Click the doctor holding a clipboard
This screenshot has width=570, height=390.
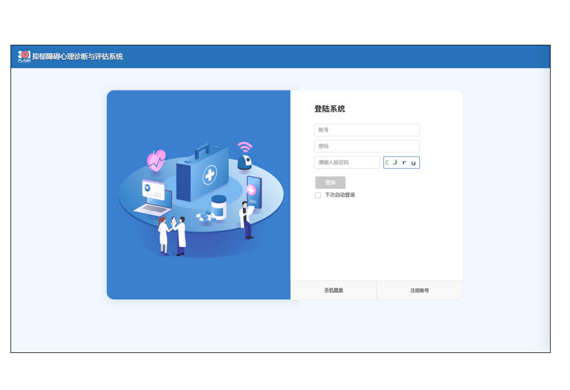pyautogui.click(x=247, y=220)
